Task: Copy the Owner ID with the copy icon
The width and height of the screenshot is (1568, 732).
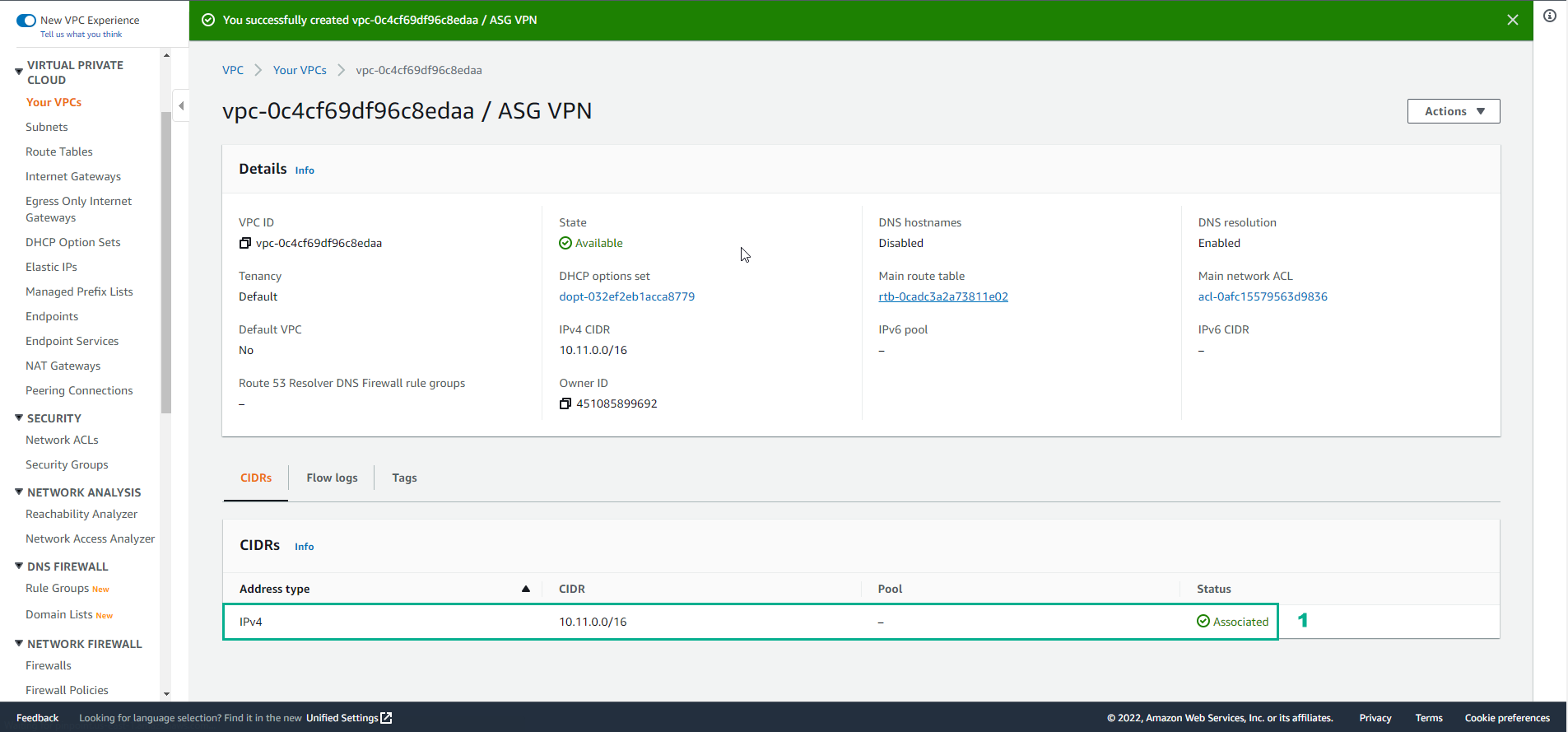Action: [565, 403]
